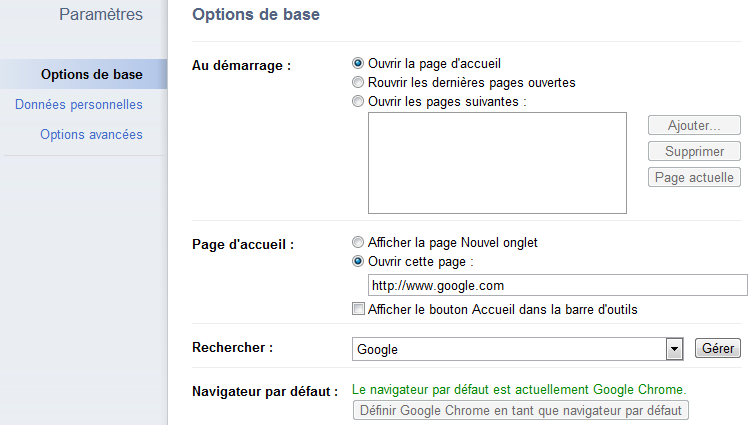This screenshot has height=426, width=749.
Task: Click the Google search engine combo box
Action: pyautogui.click(x=518, y=349)
